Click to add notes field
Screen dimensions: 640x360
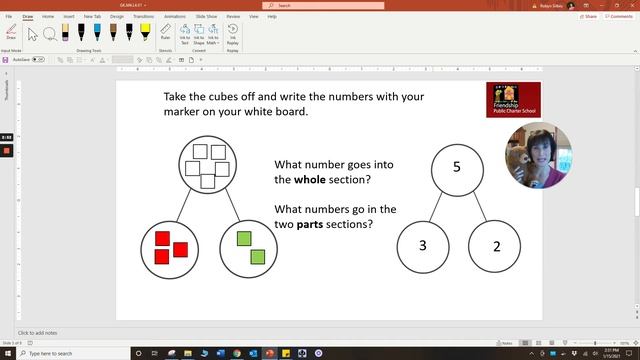(x=38, y=333)
